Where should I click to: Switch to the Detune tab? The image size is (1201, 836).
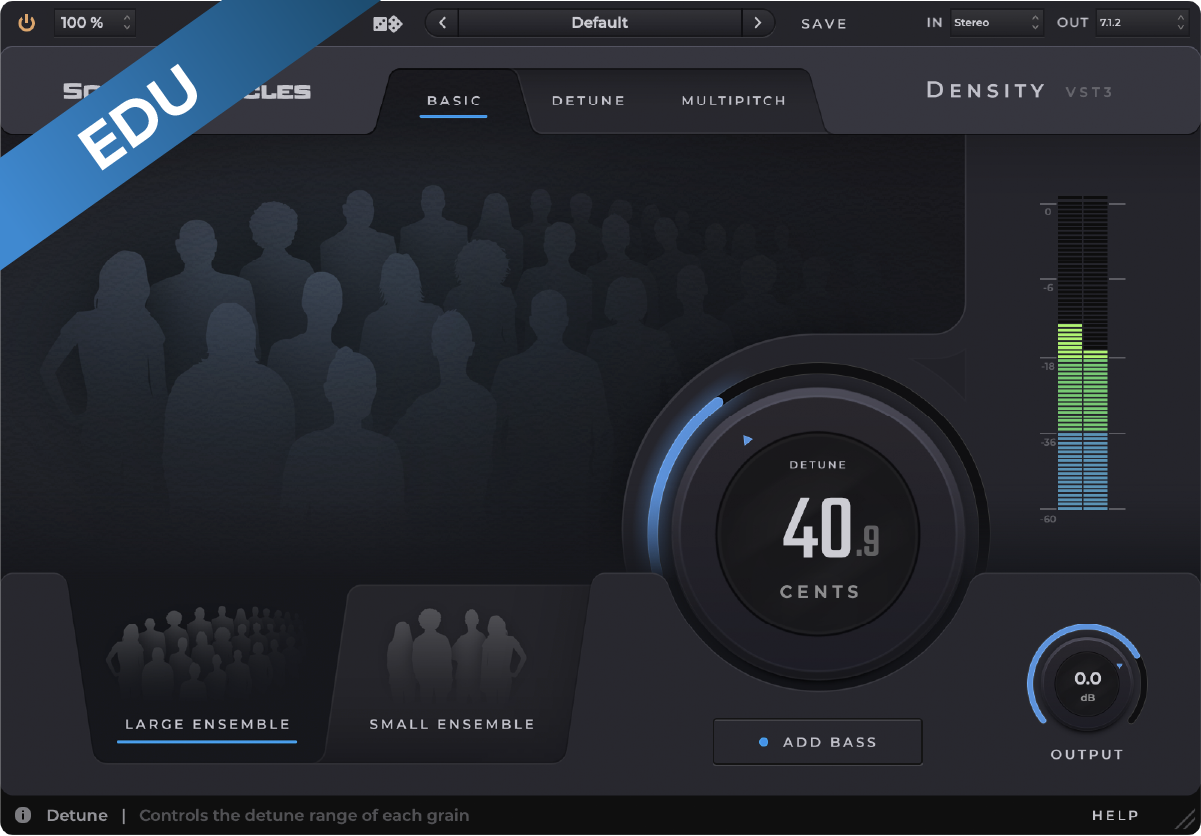click(588, 101)
